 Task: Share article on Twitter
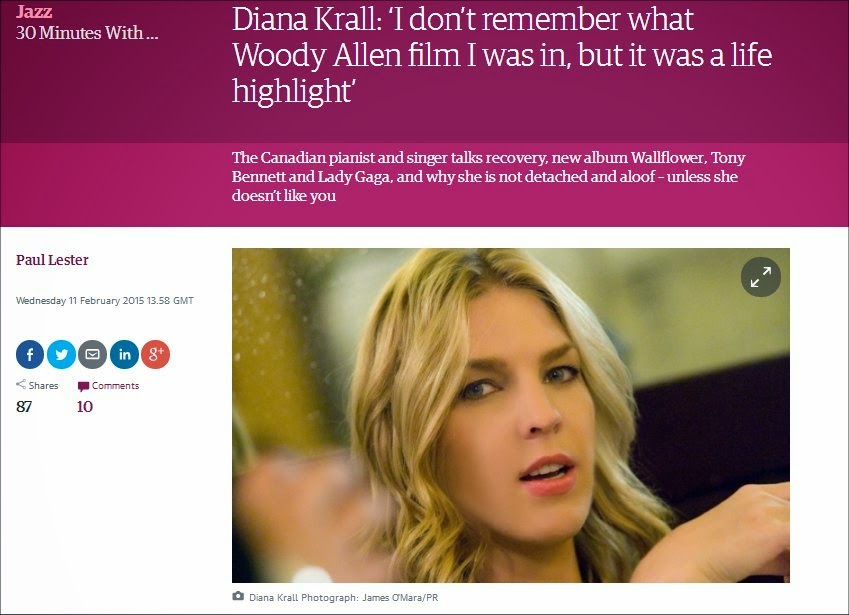61,355
